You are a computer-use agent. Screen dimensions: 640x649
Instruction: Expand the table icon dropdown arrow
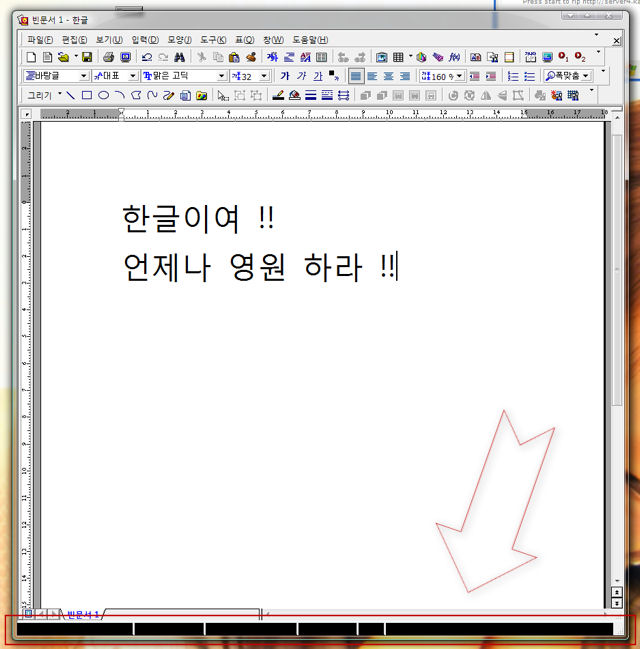pyautogui.click(x=411, y=56)
